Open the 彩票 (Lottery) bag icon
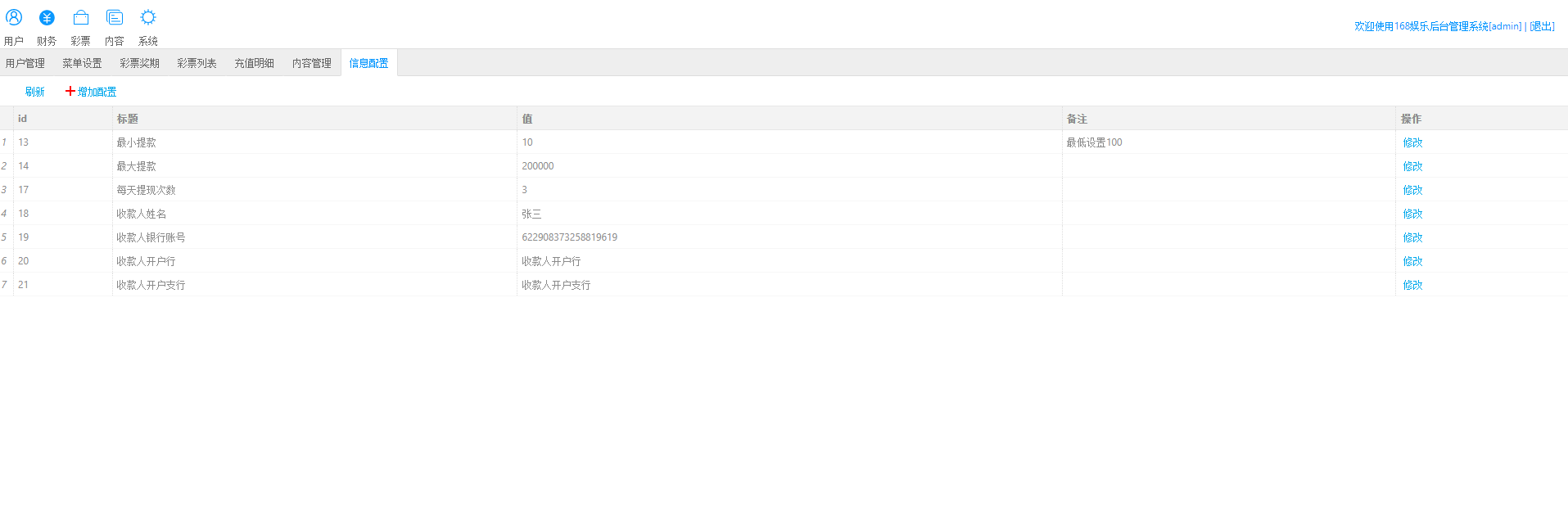This screenshot has height=528, width=1568. [x=80, y=18]
